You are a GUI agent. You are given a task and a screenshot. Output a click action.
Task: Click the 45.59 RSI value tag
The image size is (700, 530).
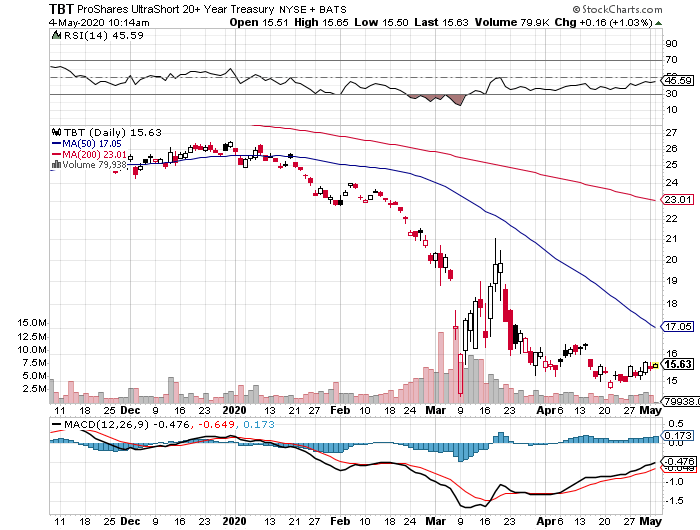pos(679,80)
